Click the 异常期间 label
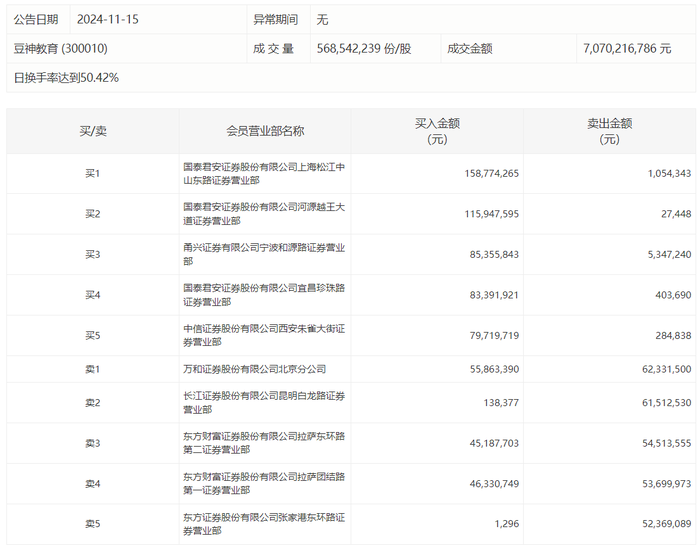Viewport: 700px width, 548px height. [275, 19]
